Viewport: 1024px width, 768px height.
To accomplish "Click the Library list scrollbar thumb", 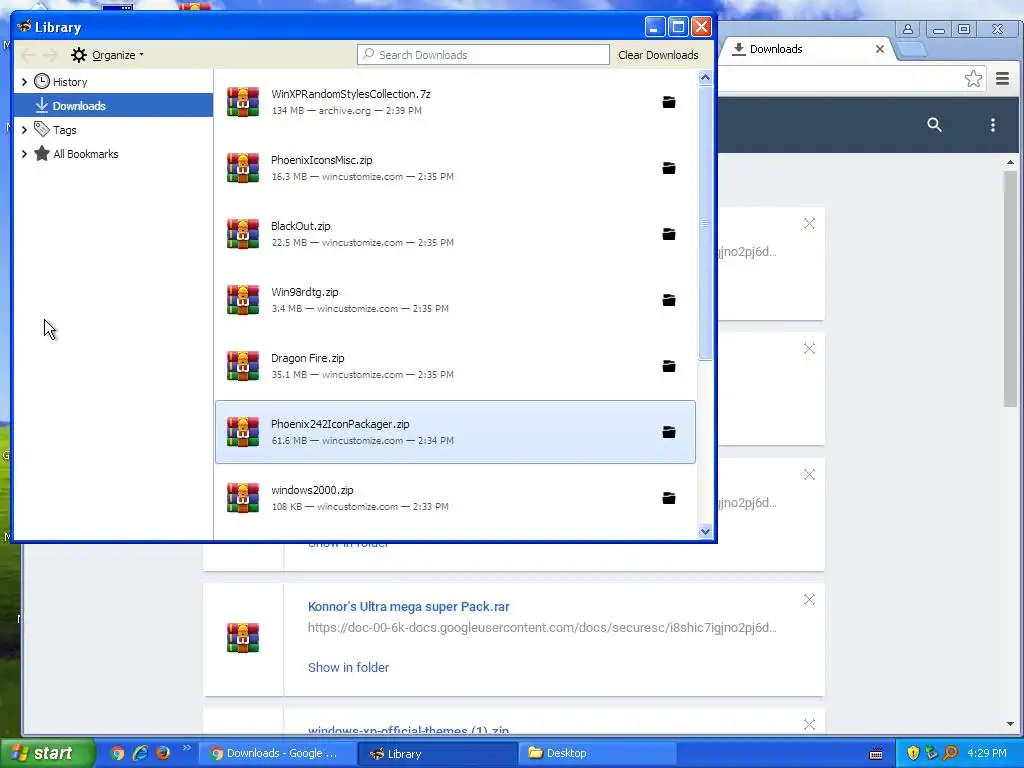I will coord(705,223).
